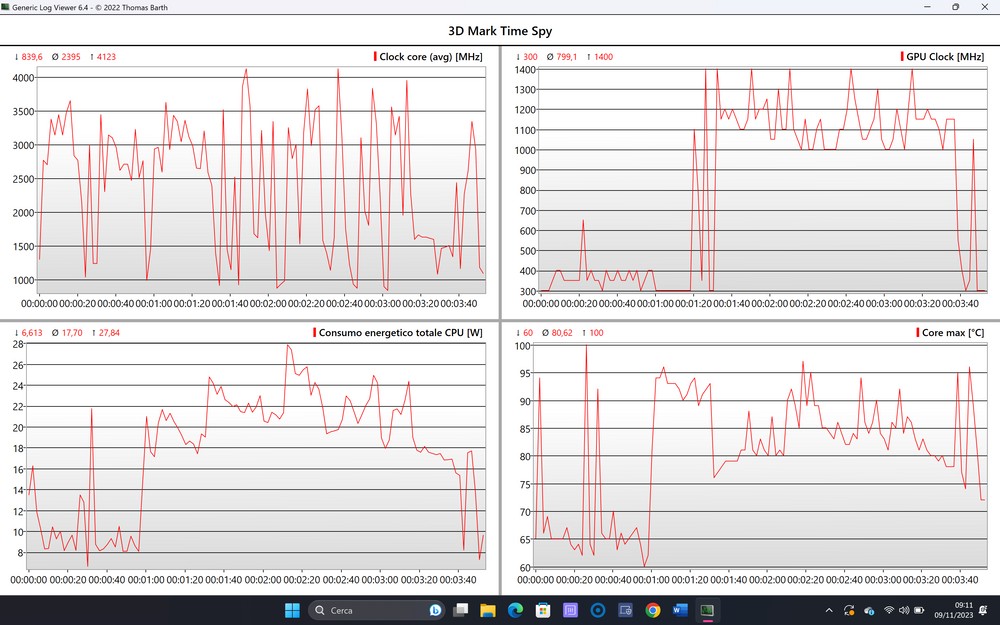
Task: Open Task View on the taskbar
Action: pyautogui.click(x=460, y=610)
